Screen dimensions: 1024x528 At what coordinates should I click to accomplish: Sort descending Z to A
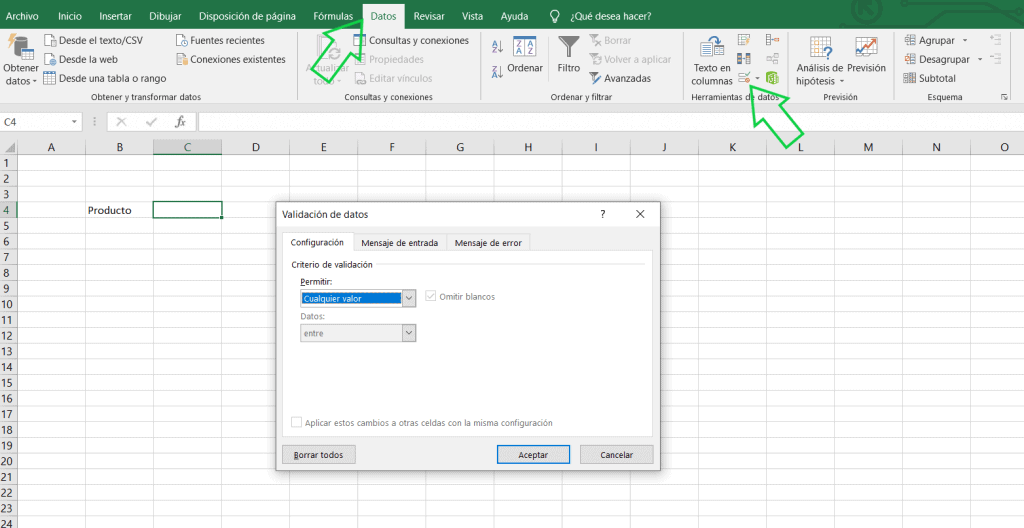(x=497, y=72)
